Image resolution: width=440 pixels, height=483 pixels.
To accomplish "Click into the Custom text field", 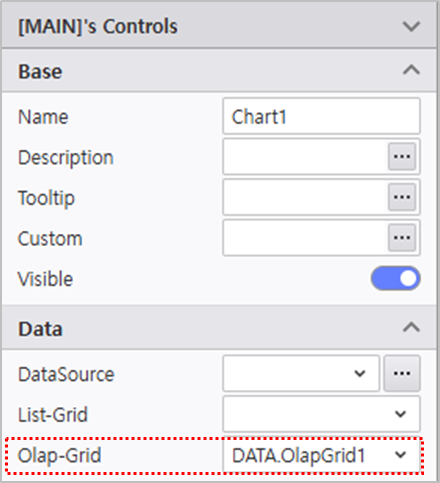I will 305,238.
